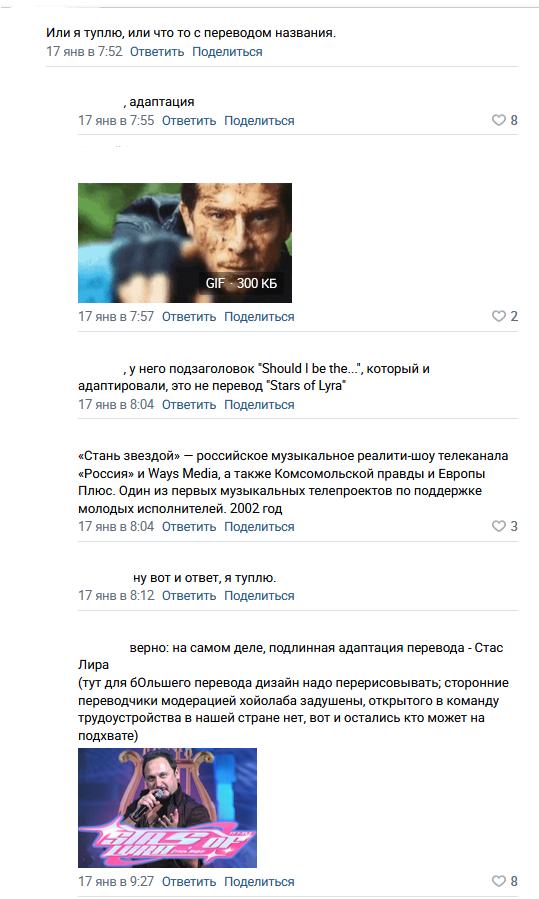This screenshot has width=539, height=899.
Task: Click Ответить under the 8:12 comment
Action: [x=189, y=596]
